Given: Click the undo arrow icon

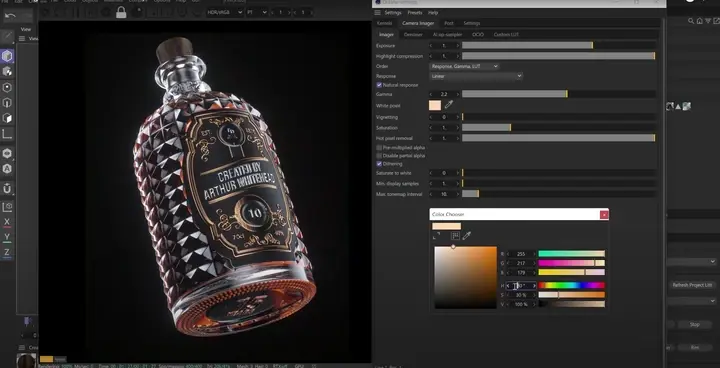Looking at the screenshot, I should coord(11,15).
